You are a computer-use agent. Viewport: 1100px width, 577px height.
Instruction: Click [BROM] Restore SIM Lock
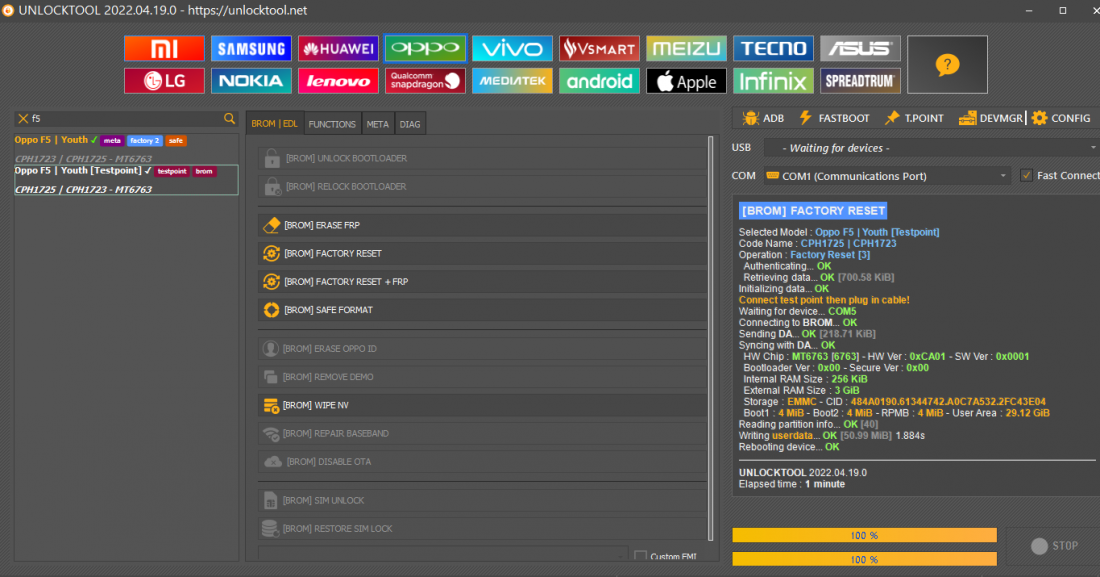pyautogui.click(x=483, y=529)
